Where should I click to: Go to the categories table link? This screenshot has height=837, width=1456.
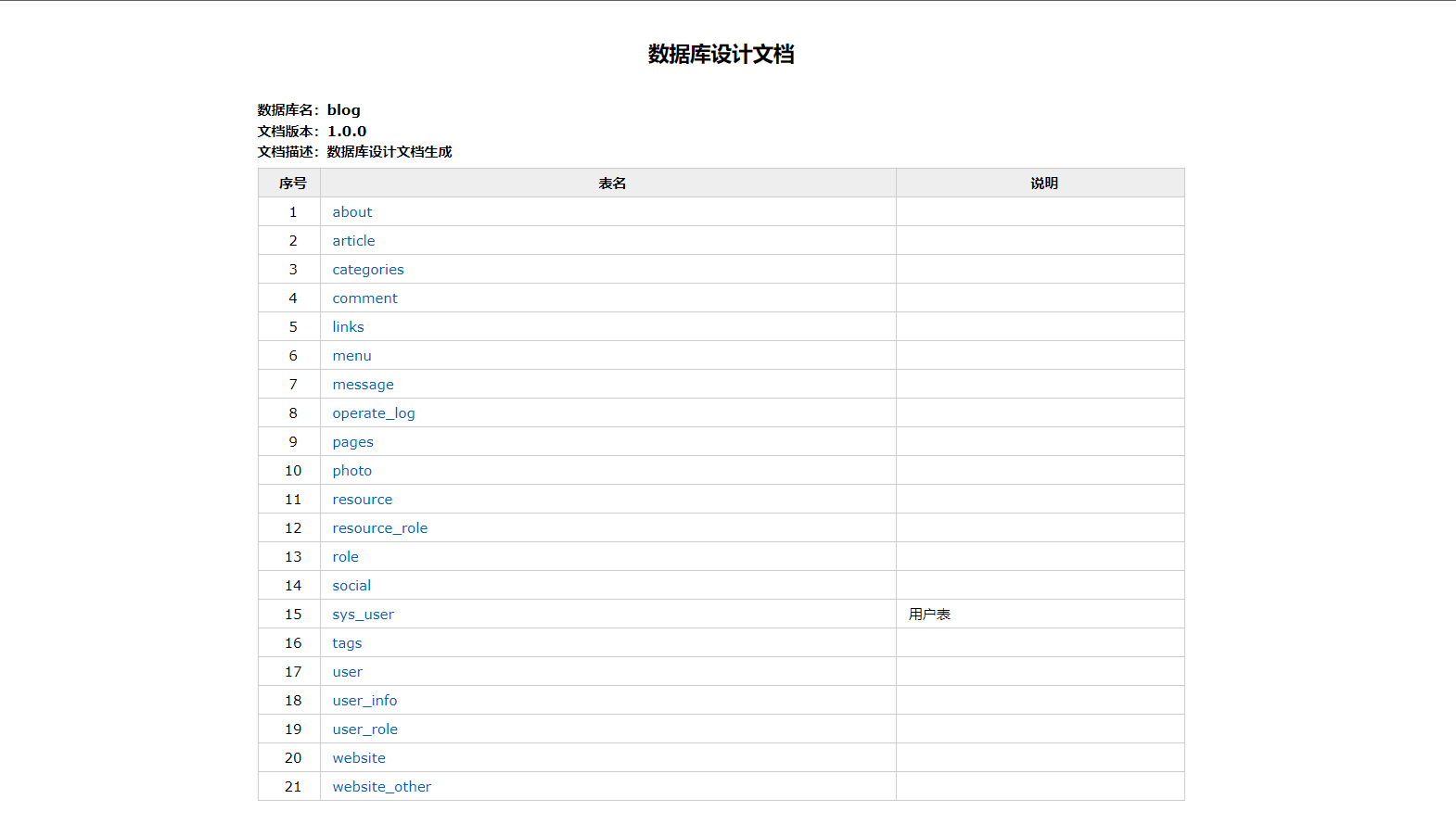(368, 270)
